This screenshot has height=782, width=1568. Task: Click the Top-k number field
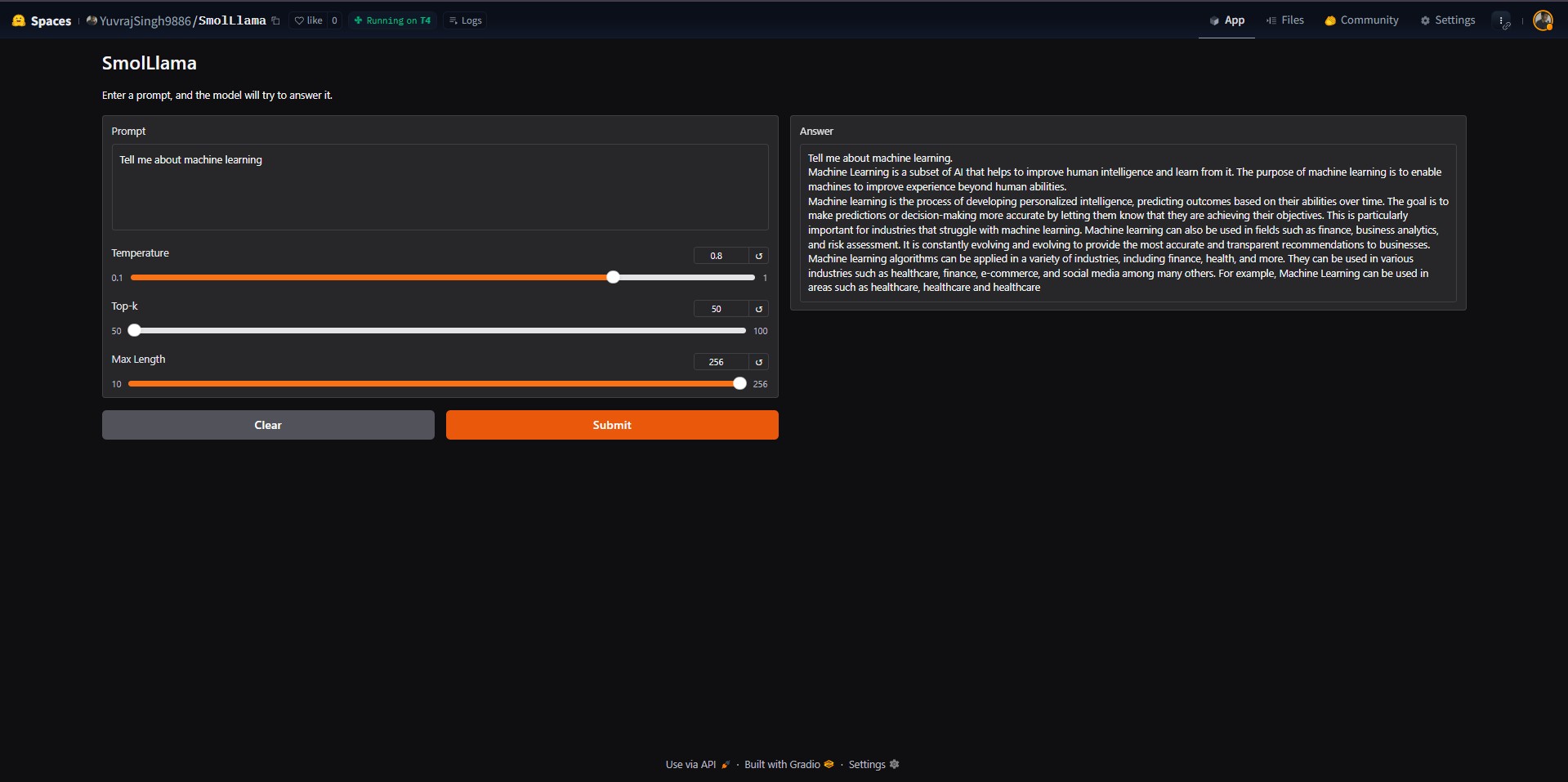tap(721, 309)
